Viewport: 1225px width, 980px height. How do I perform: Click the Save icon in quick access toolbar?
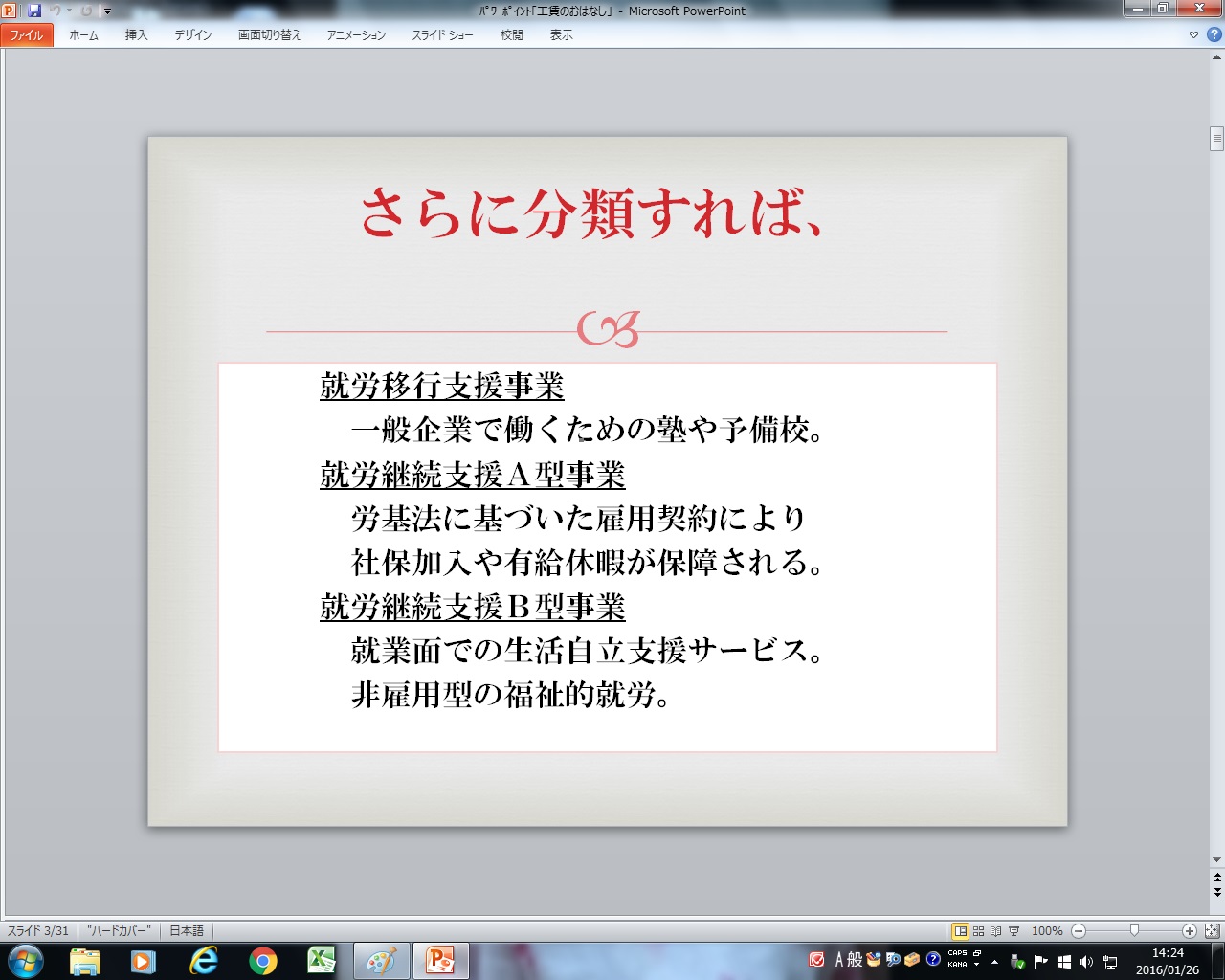(34, 11)
